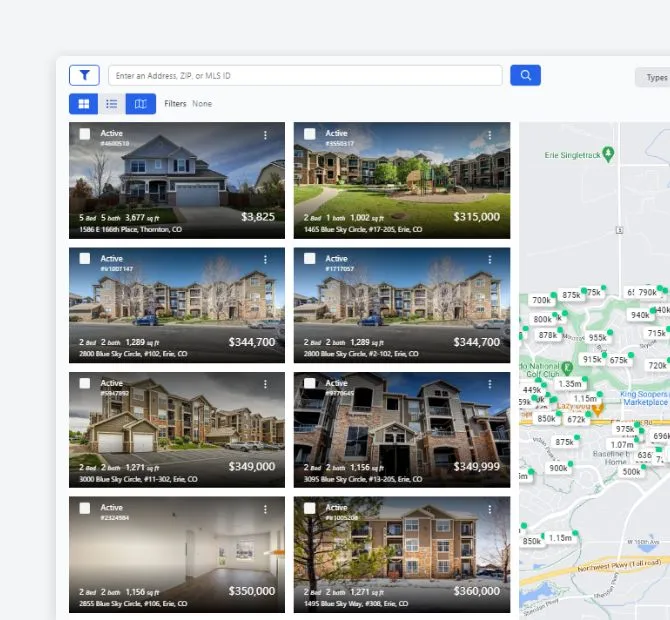This screenshot has width=670, height=620.
Task: Click the 1.35m map price marker
Action: [570, 384]
